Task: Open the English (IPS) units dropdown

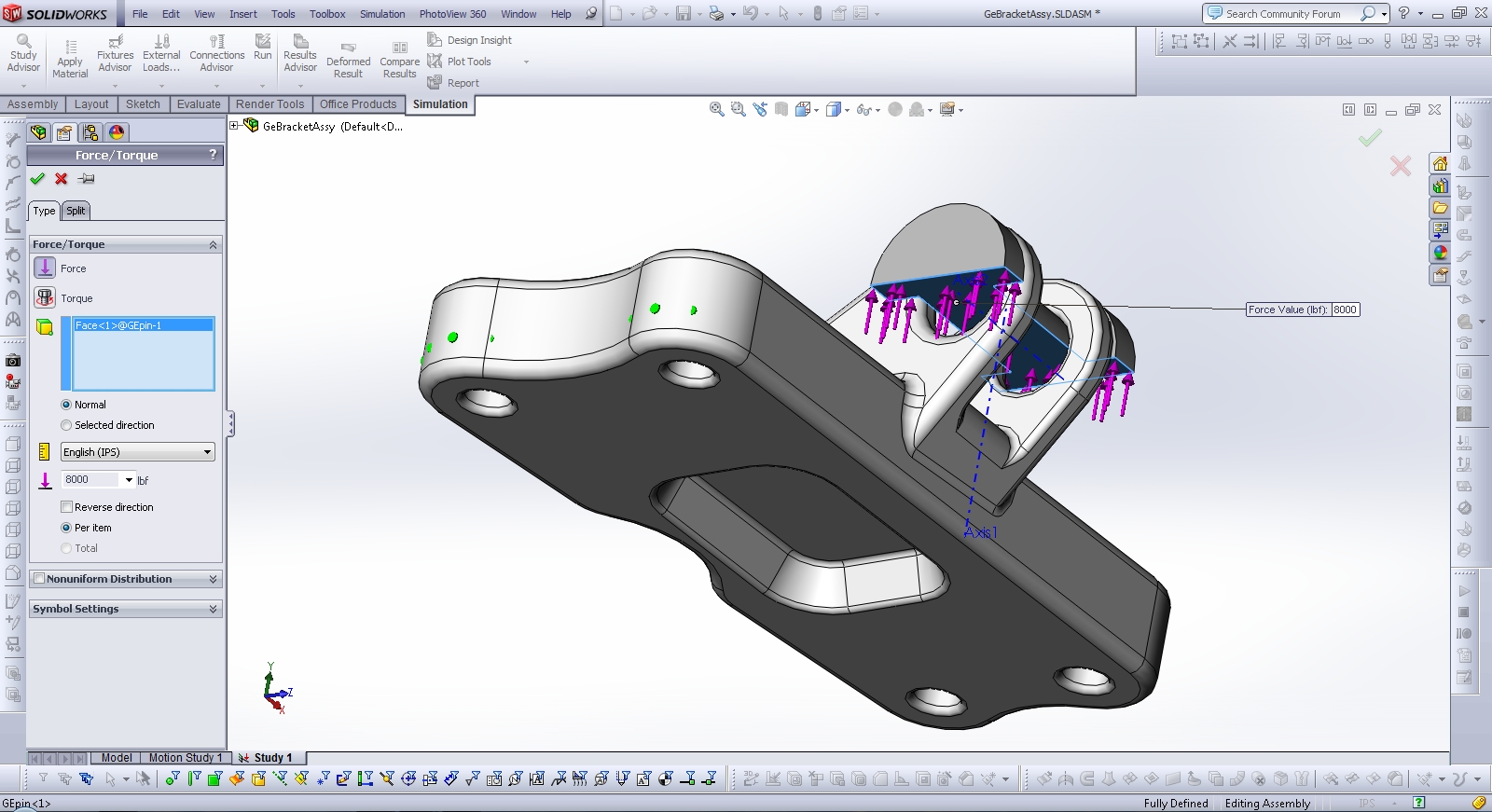Action: pyautogui.click(x=138, y=452)
